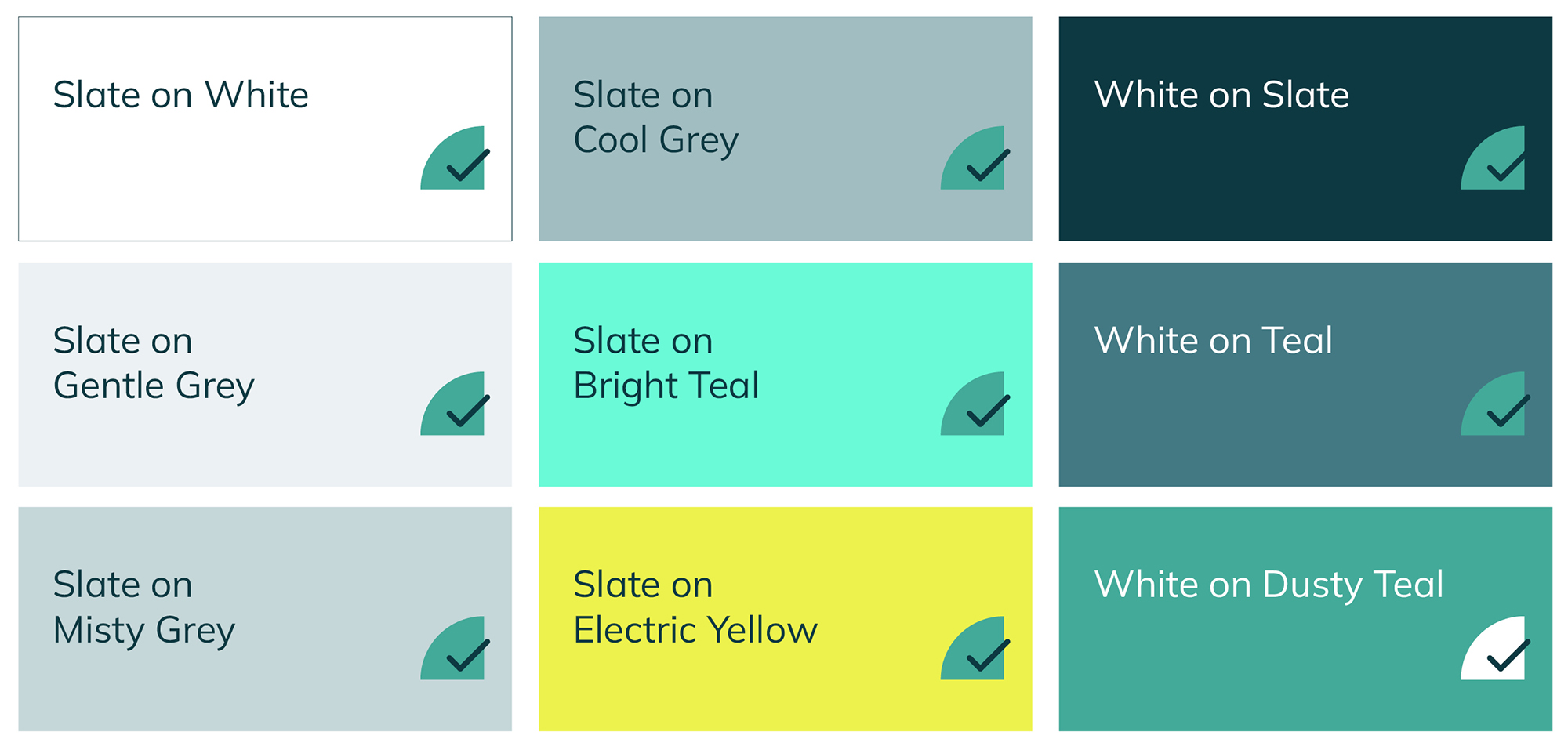Viewport: 1568px width, 746px height.
Task: Click the "Slate on Electric Yellow" label
Action: (x=695, y=607)
